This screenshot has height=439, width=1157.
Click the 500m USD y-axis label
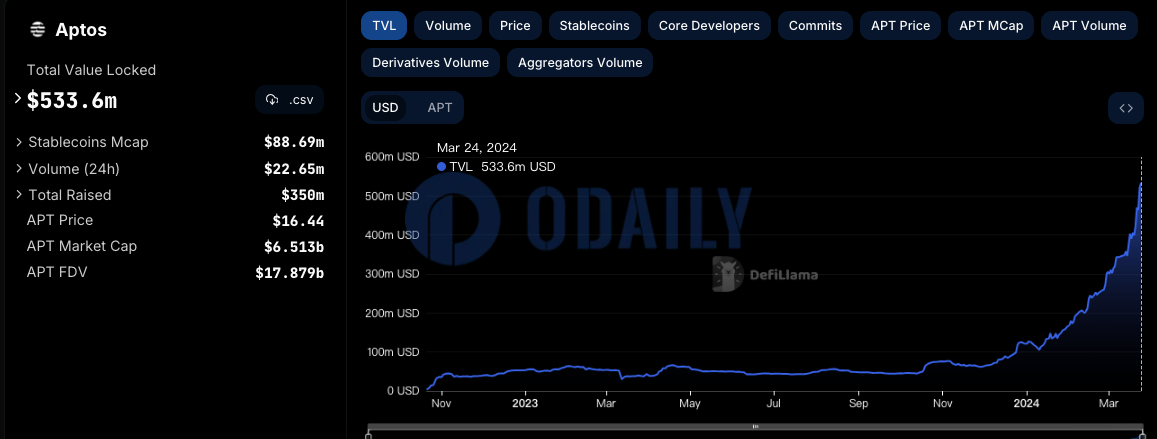click(393, 196)
